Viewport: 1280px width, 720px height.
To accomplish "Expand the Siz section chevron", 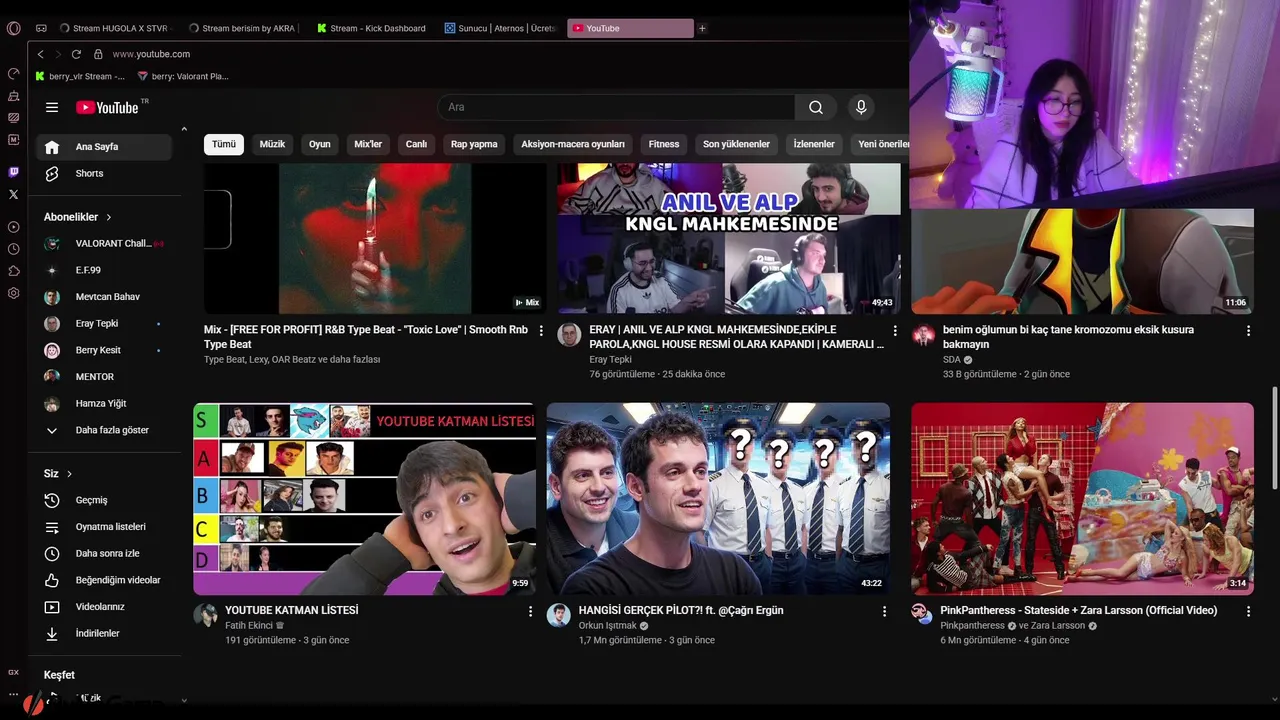I will click(70, 474).
